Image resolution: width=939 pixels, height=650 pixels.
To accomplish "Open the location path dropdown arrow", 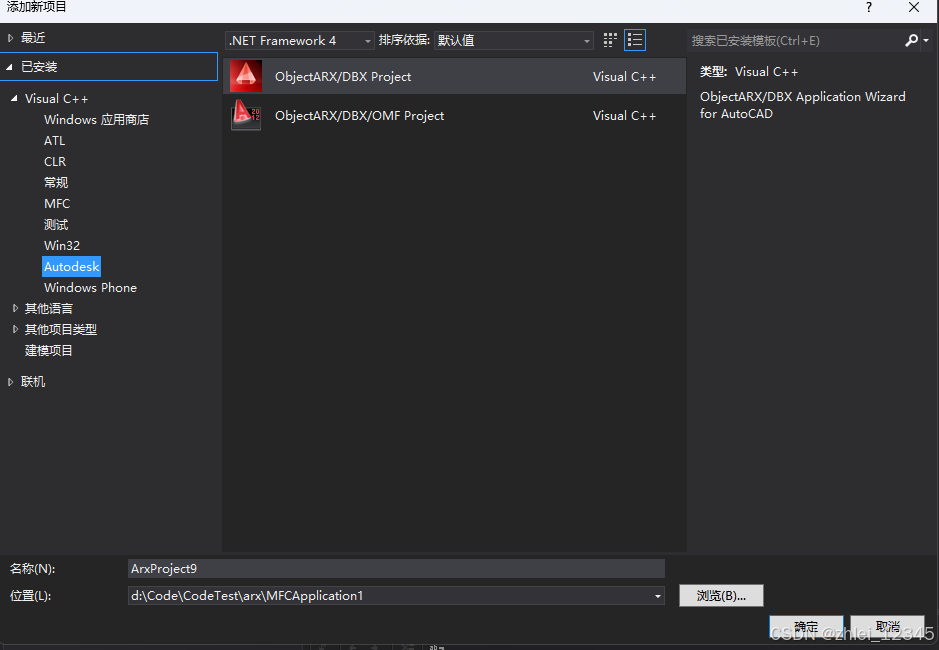I will tap(658, 595).
